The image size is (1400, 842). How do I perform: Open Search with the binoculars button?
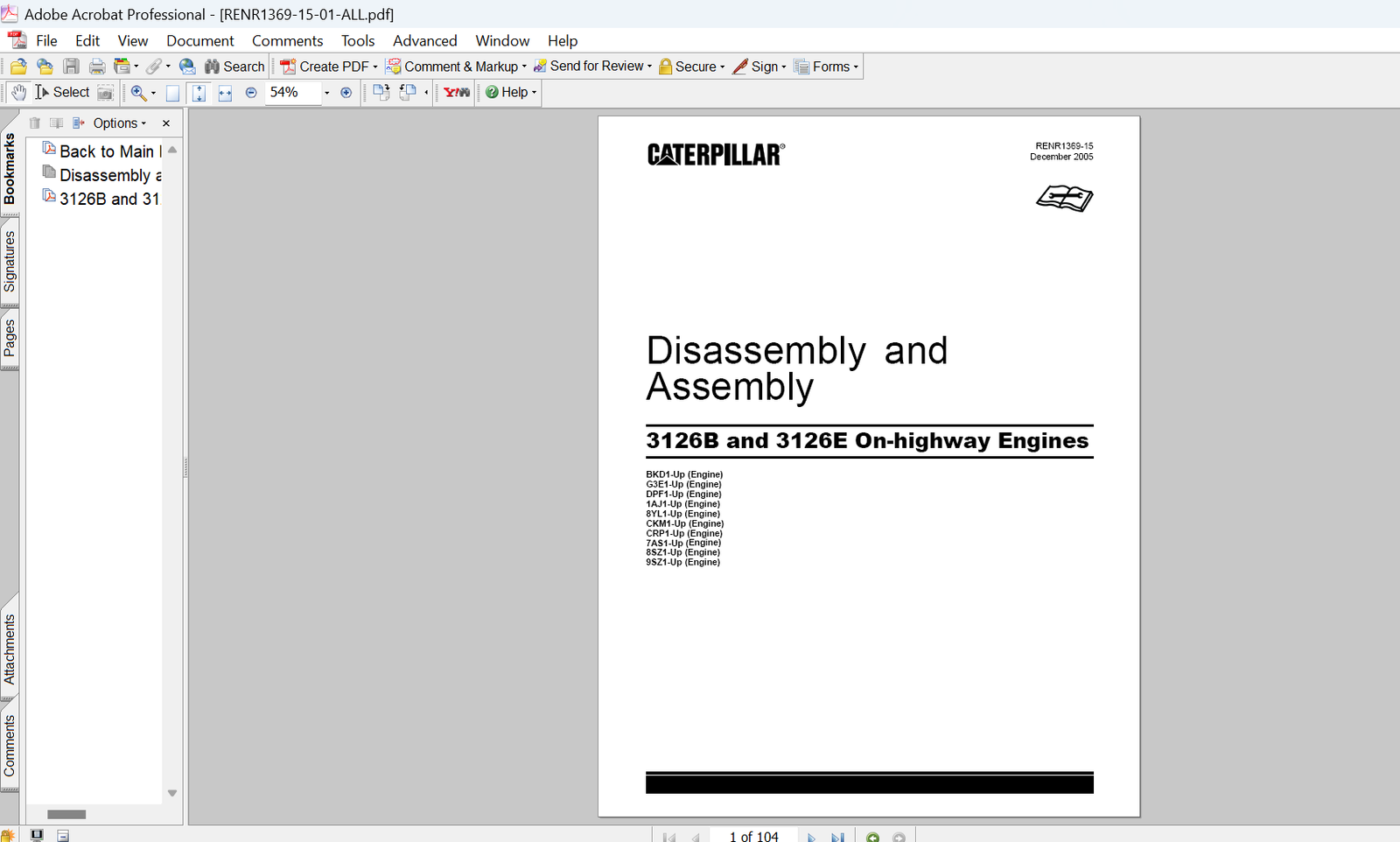[x=234, y=67]
